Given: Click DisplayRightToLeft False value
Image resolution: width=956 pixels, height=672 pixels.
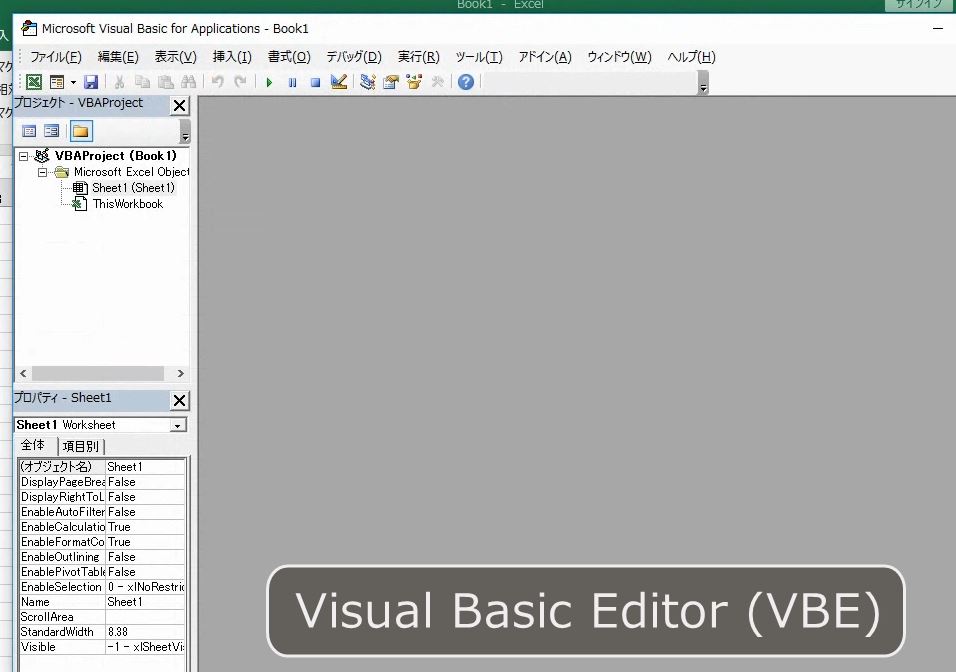Looking at the screenshot, I should tap(145, 497).
